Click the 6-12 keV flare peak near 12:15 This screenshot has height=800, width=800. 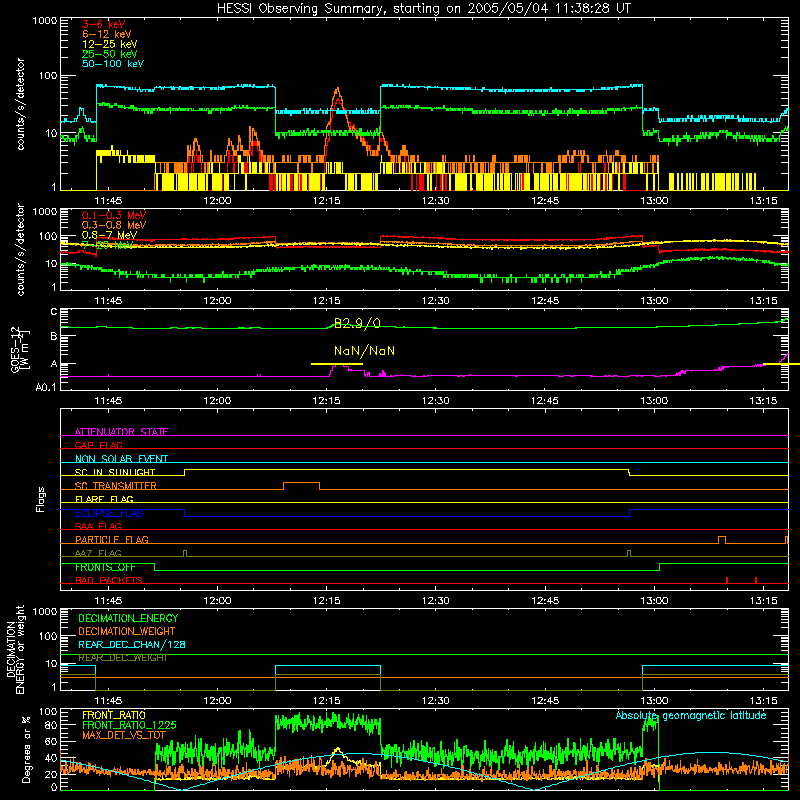[x=337, y=90]
